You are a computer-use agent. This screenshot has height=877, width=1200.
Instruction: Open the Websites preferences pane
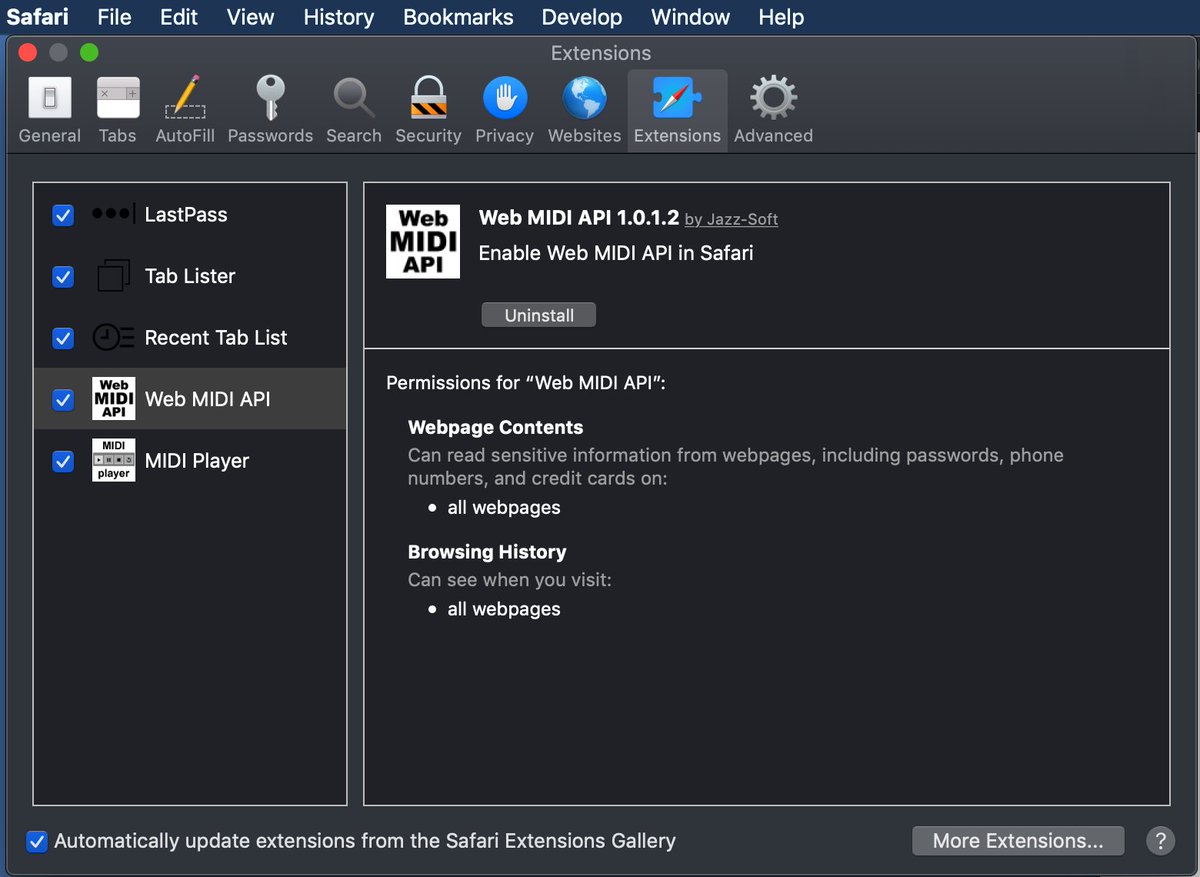(x=584, y=110)
